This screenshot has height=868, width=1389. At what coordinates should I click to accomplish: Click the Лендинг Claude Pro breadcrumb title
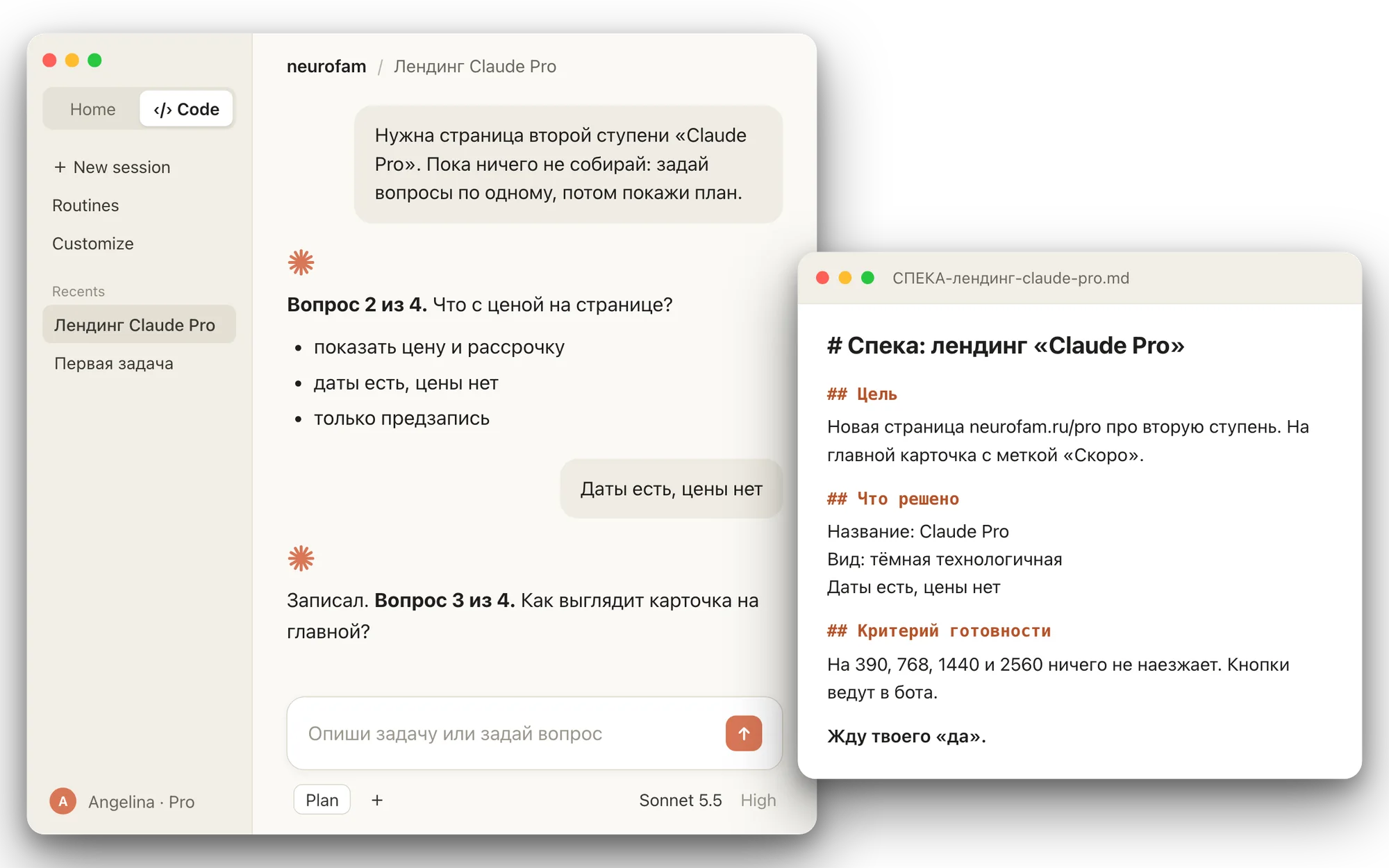pos(475,67)
